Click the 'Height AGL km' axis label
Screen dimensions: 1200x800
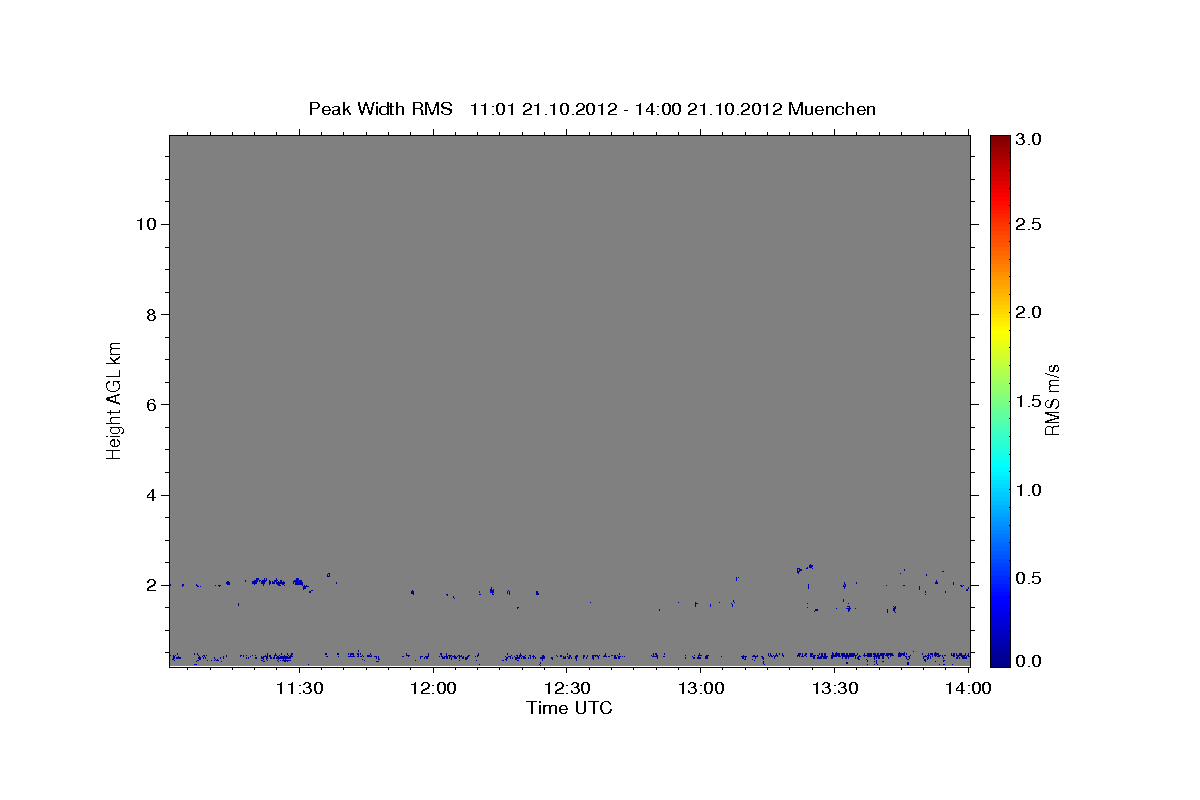115,400
